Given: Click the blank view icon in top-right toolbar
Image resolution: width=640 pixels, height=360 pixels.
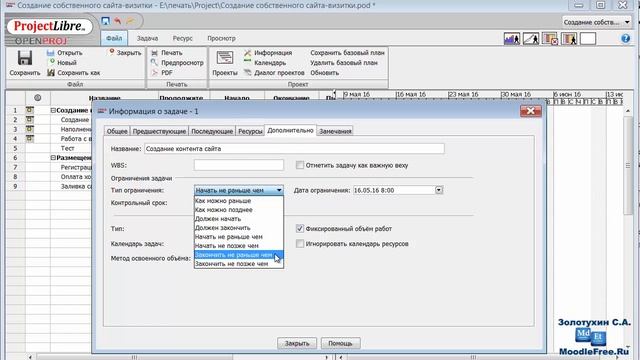Looking at the screenshot, I should [588, 39].
